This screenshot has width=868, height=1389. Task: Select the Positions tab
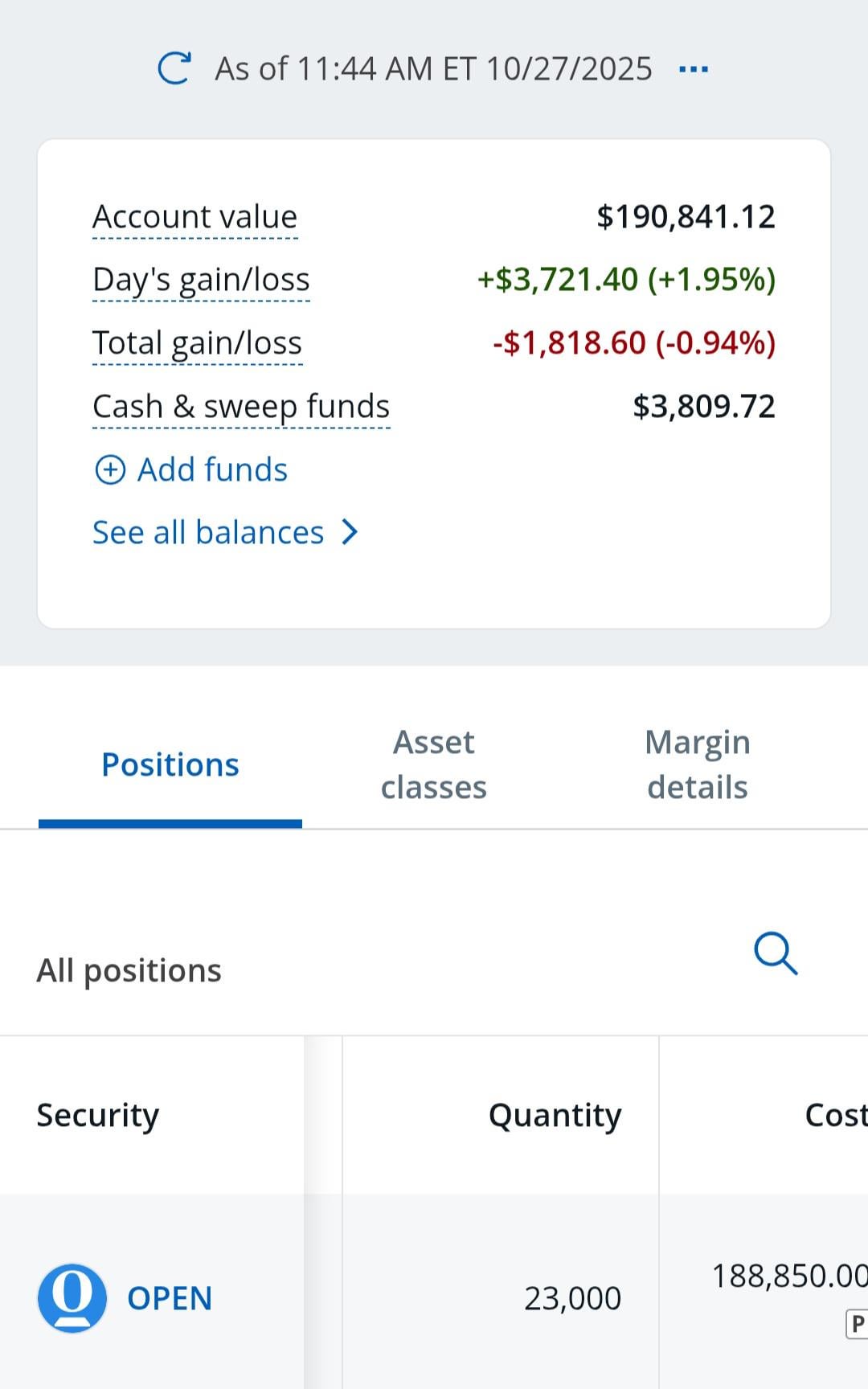[x=170, y=764]
